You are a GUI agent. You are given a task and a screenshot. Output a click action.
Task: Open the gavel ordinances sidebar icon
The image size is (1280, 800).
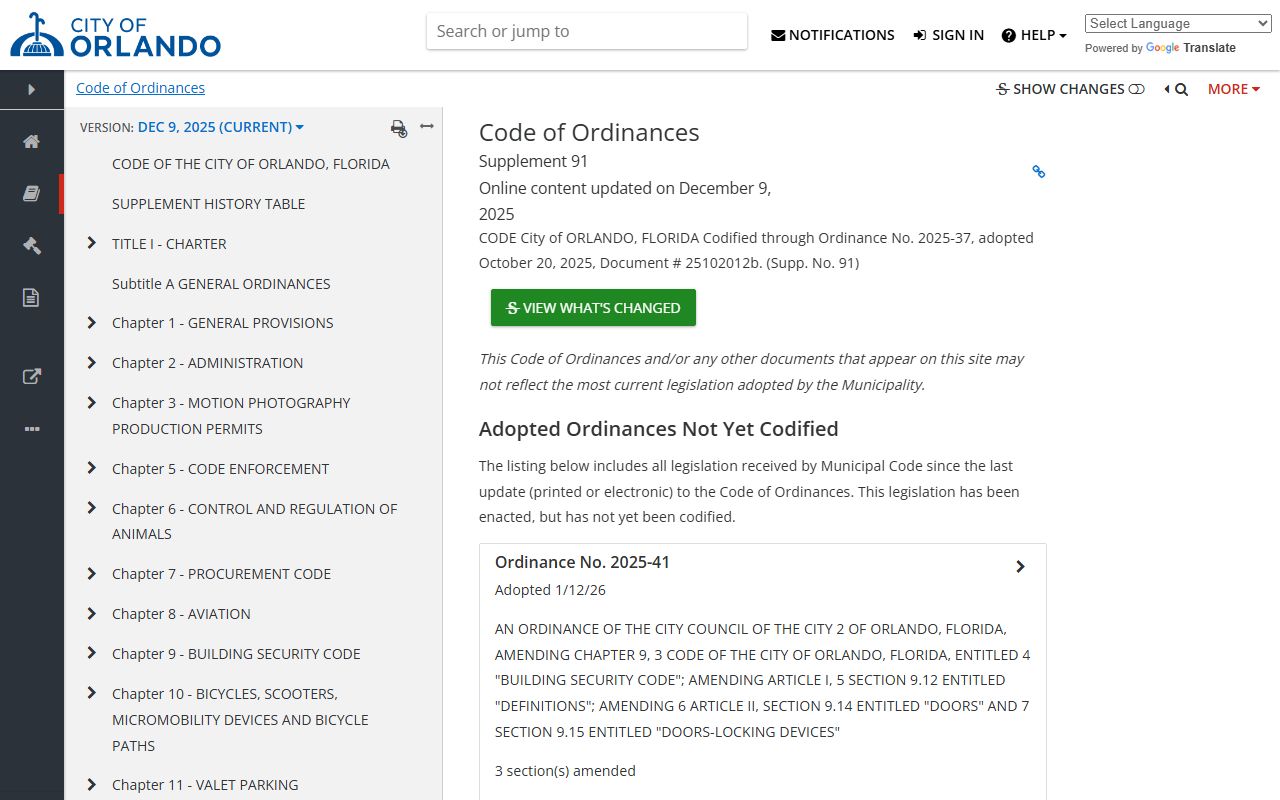pos(32,245)
